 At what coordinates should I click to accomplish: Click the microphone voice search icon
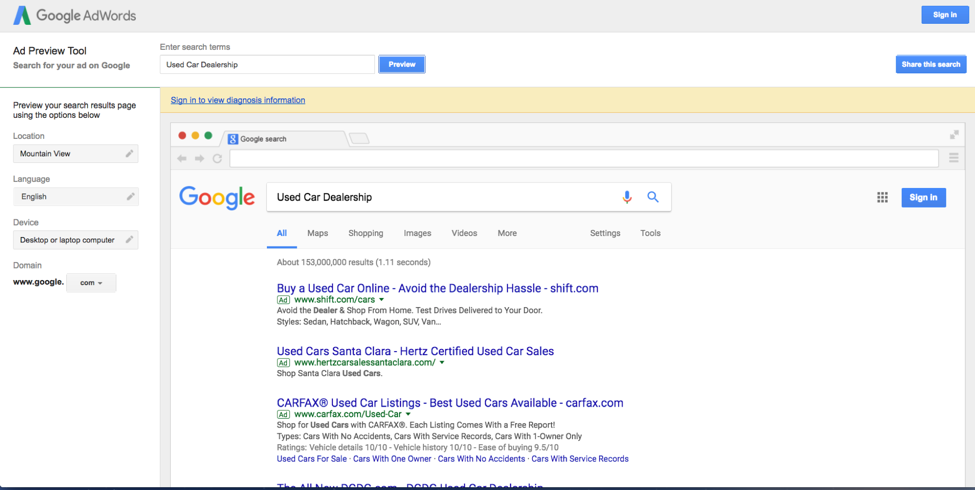pos(627,197)
